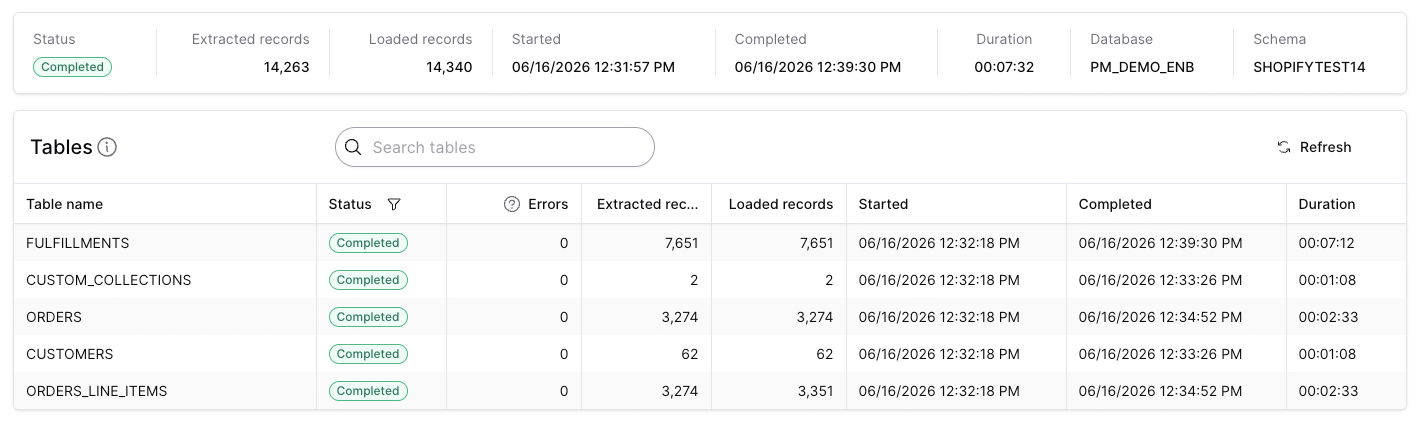1420x422 pixels.
Task: Click CUSTOM_COLLECTIONS errors value 0
Action: (564, 280)
